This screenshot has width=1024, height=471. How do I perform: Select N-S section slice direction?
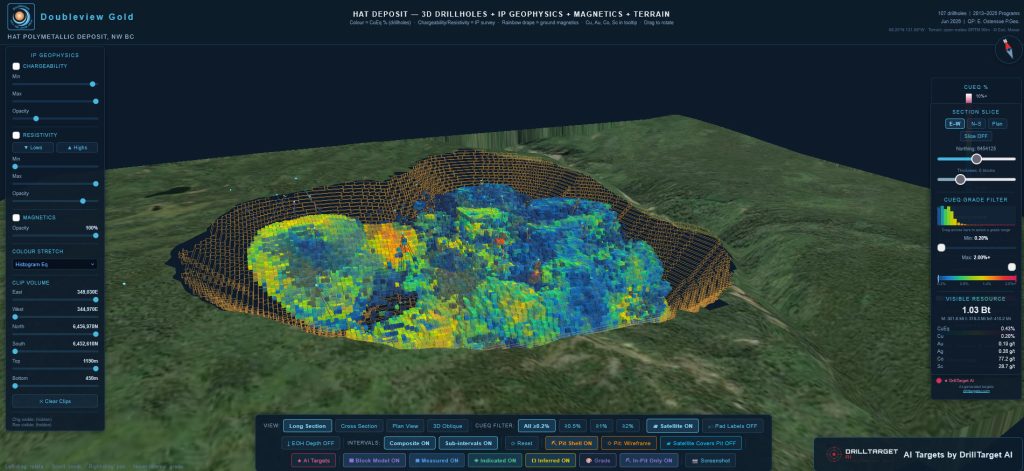(976, 123)
